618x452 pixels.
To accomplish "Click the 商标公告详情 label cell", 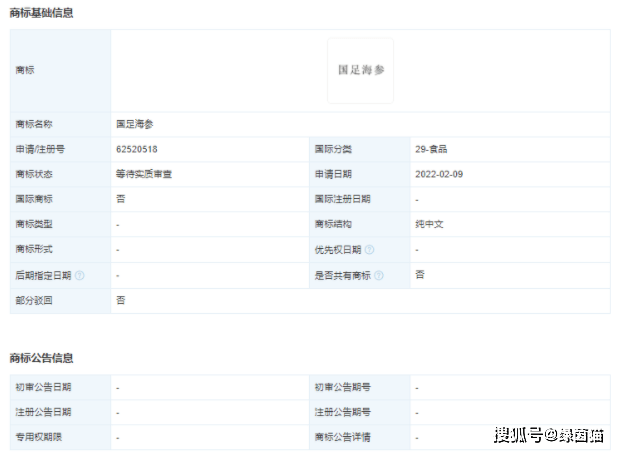I will tap(360, 437).
